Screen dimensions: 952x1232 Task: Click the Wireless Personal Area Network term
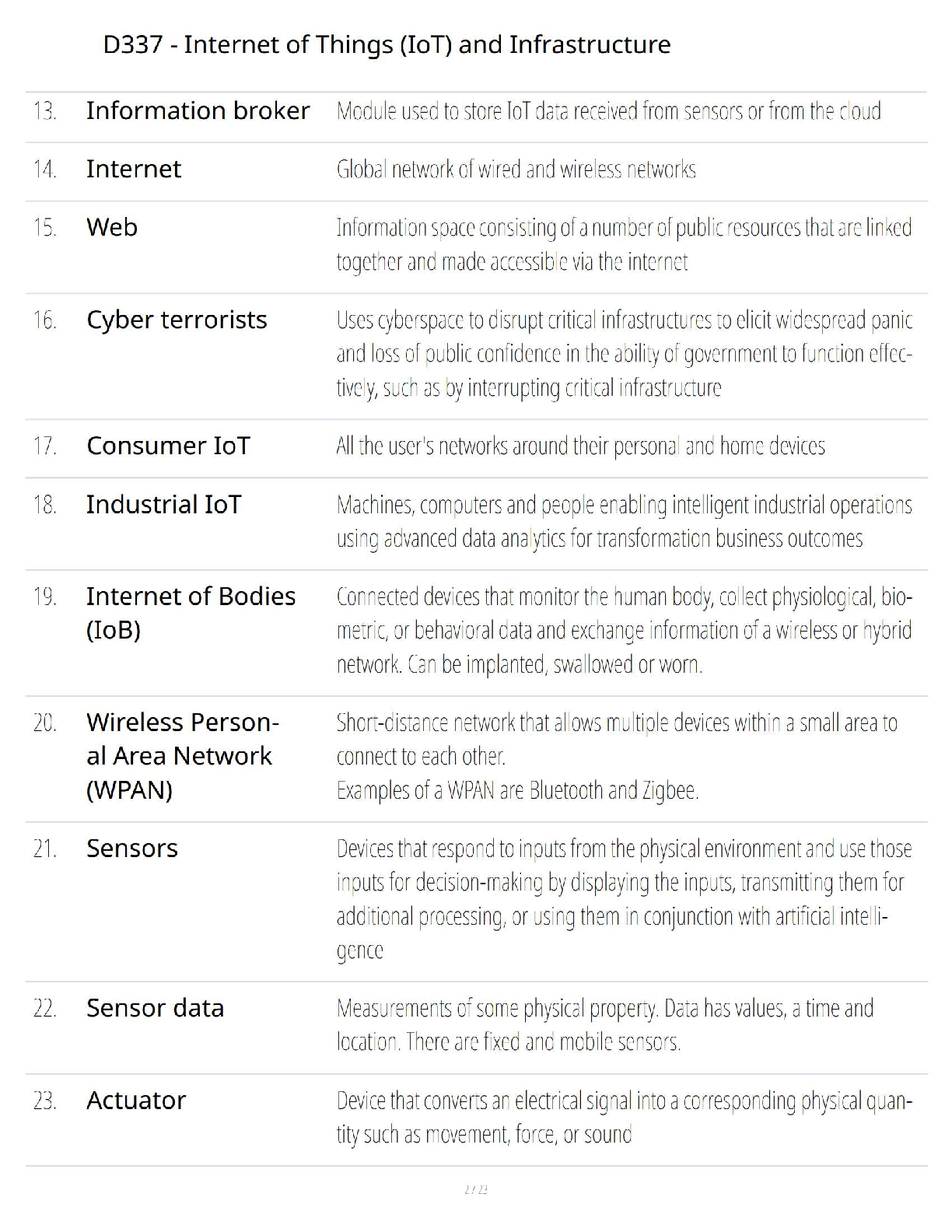coord(182,756)
